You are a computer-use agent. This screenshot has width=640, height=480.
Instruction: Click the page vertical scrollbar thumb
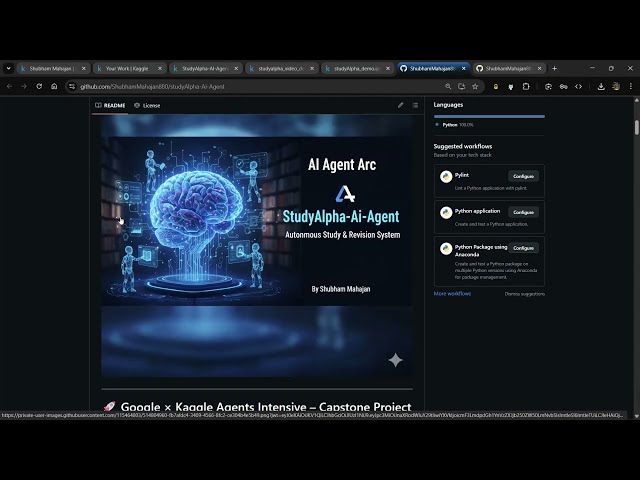637,127
